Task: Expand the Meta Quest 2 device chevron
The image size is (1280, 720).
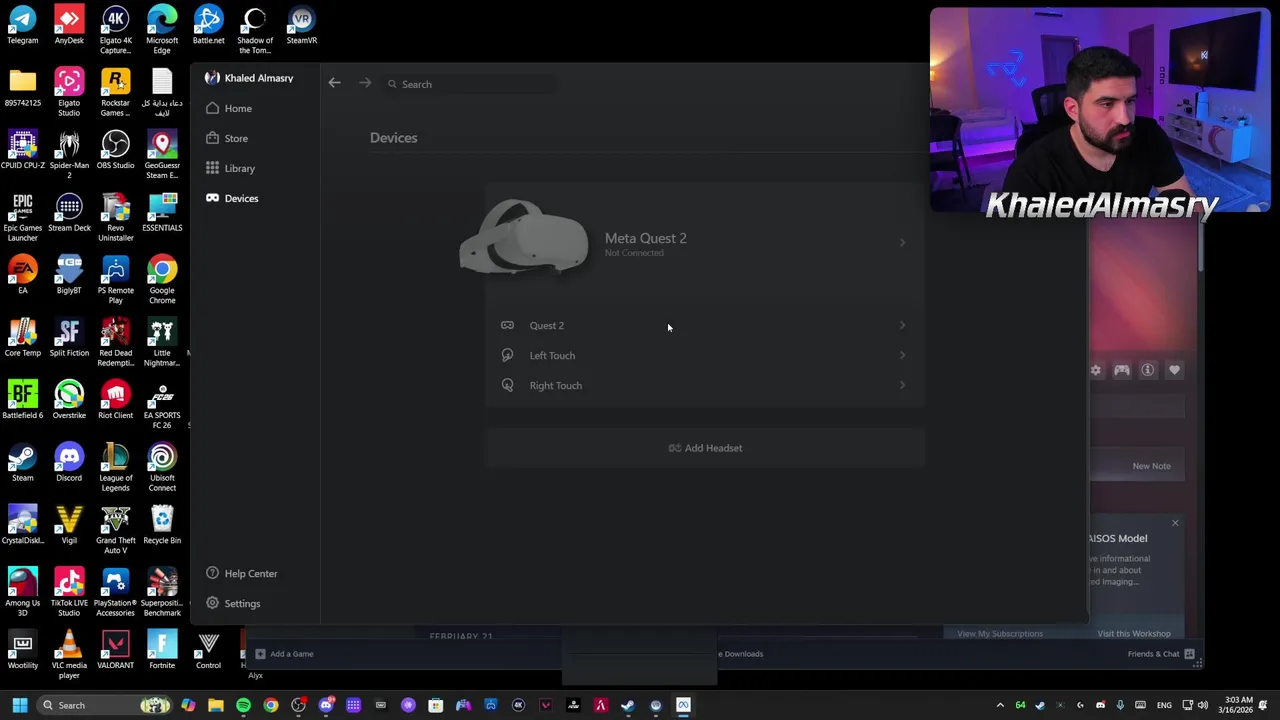Action: click(902, 242)
